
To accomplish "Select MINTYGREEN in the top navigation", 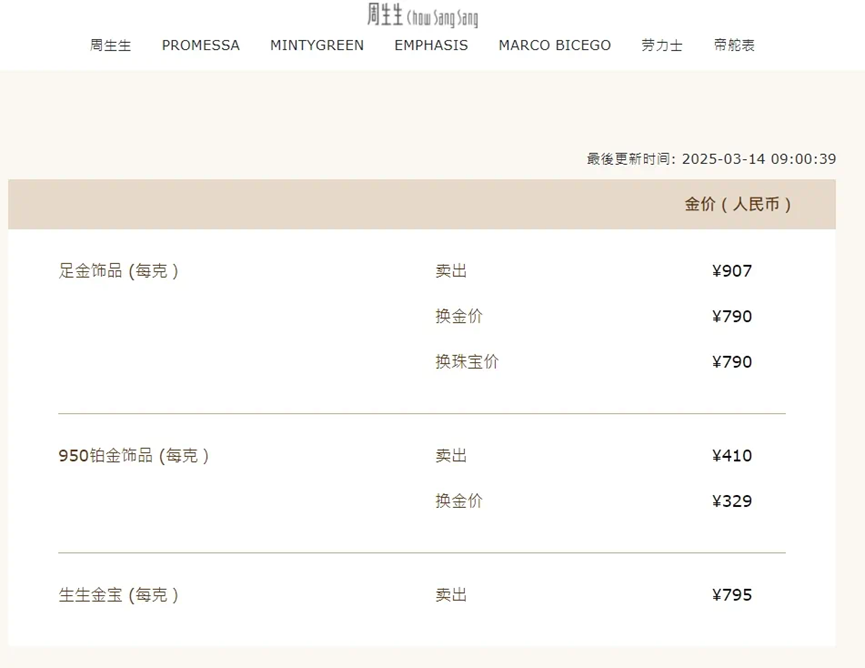I will [x=317, y=45].
